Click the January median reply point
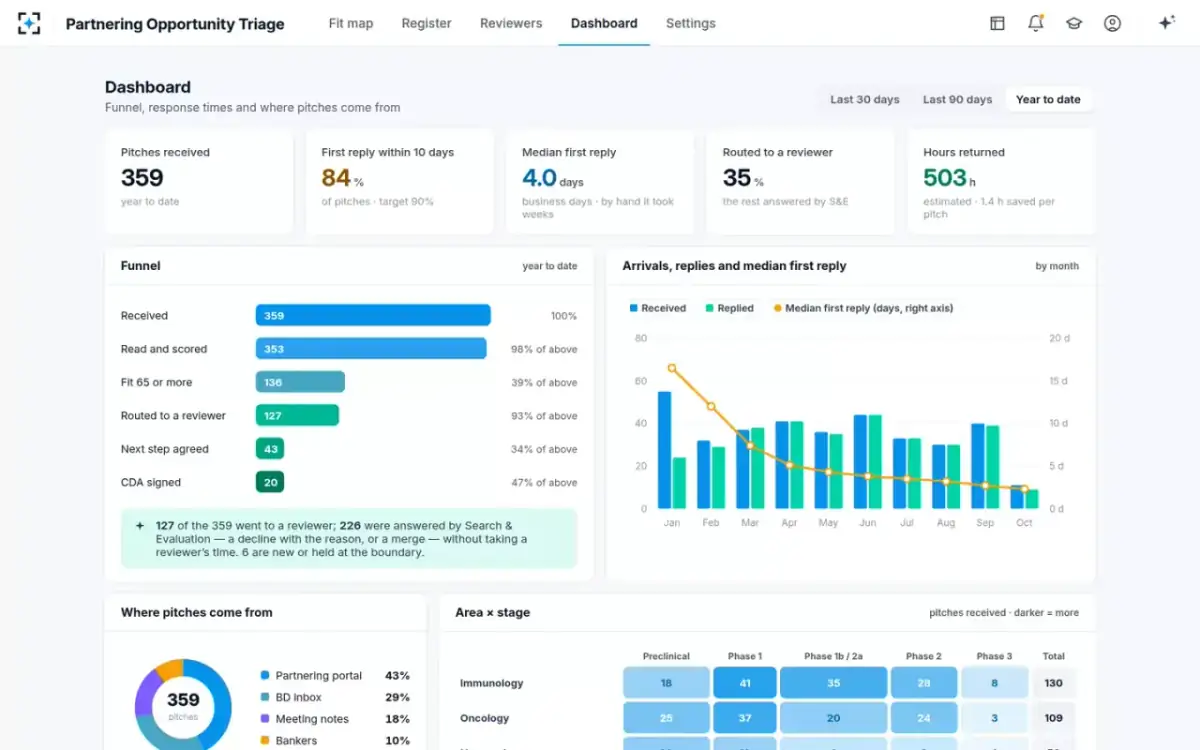The height and width of the screenshot is (750, 1200). coord(672,368)
